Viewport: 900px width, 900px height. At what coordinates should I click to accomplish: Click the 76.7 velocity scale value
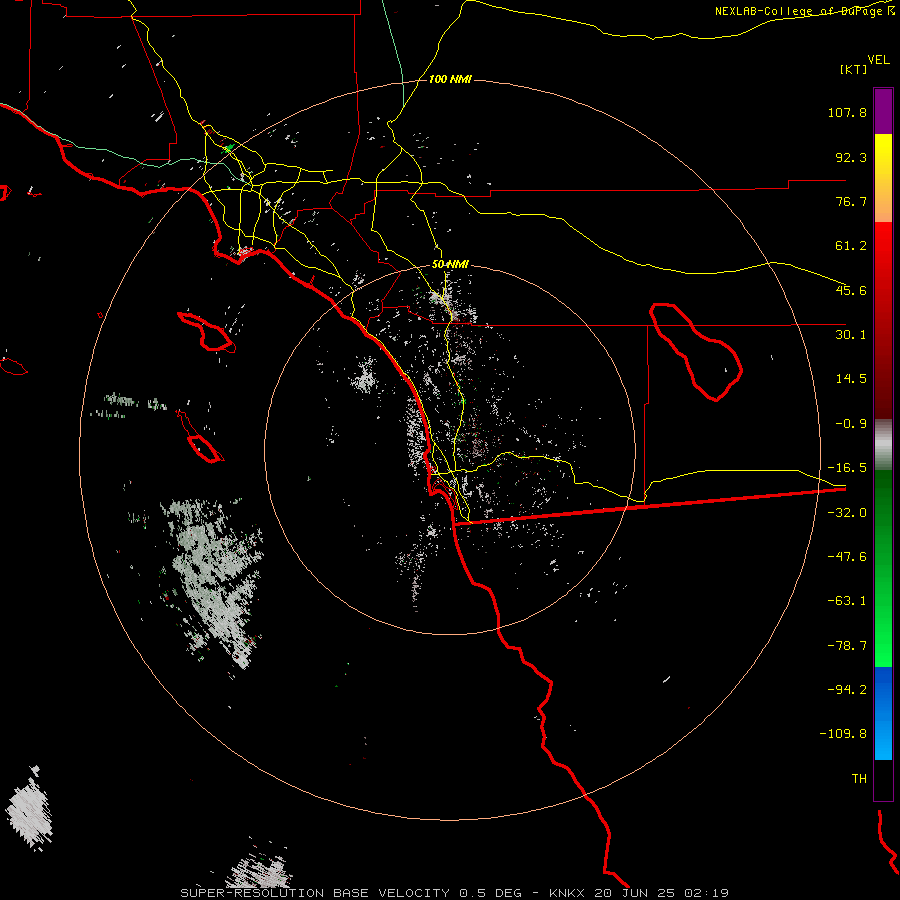pos(851,201)
